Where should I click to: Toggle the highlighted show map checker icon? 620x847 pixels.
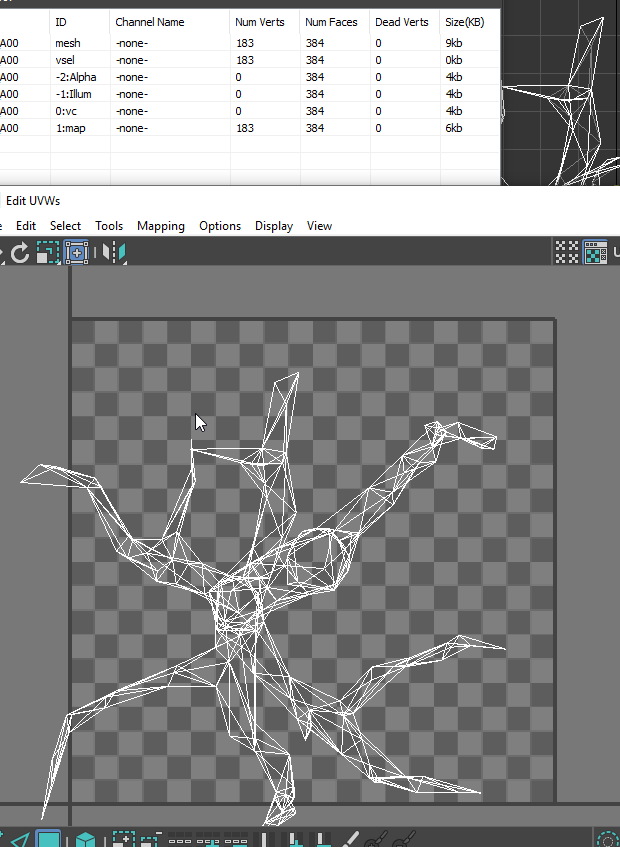click(595, 252)
